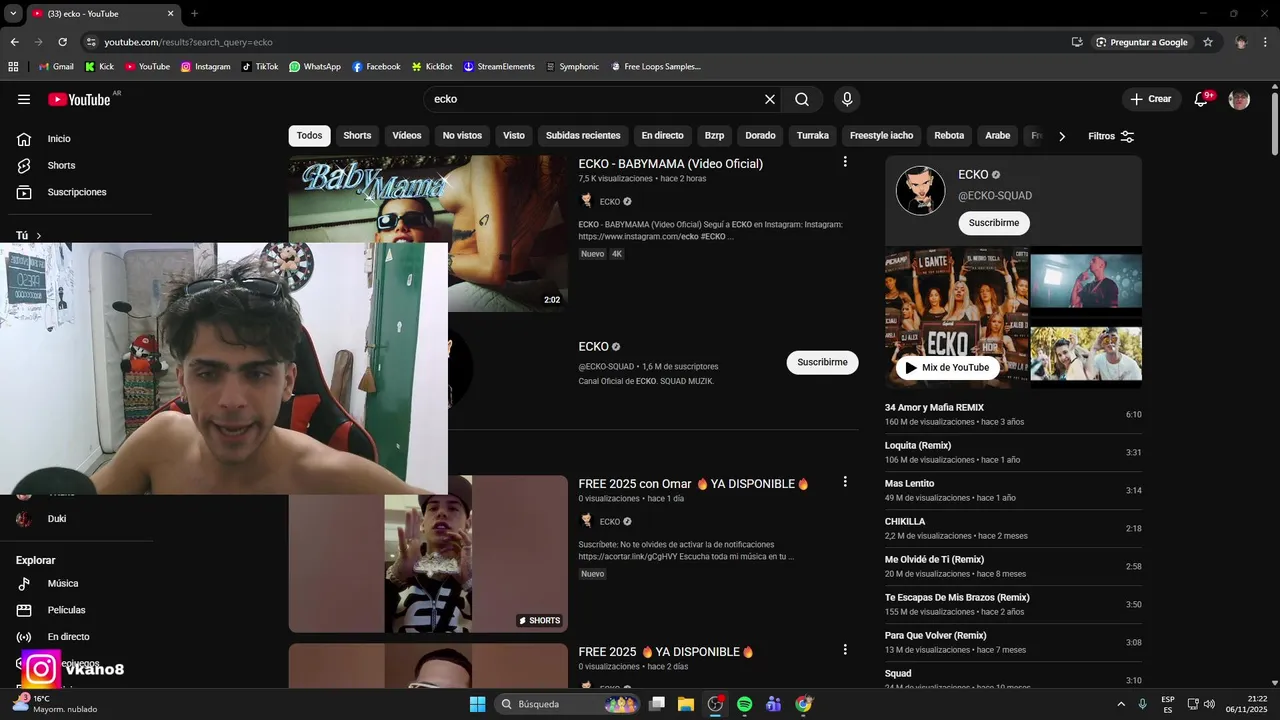Select the No vistos filter chip
Viewport: 1280px width, 720px height.
pos(462,135)
